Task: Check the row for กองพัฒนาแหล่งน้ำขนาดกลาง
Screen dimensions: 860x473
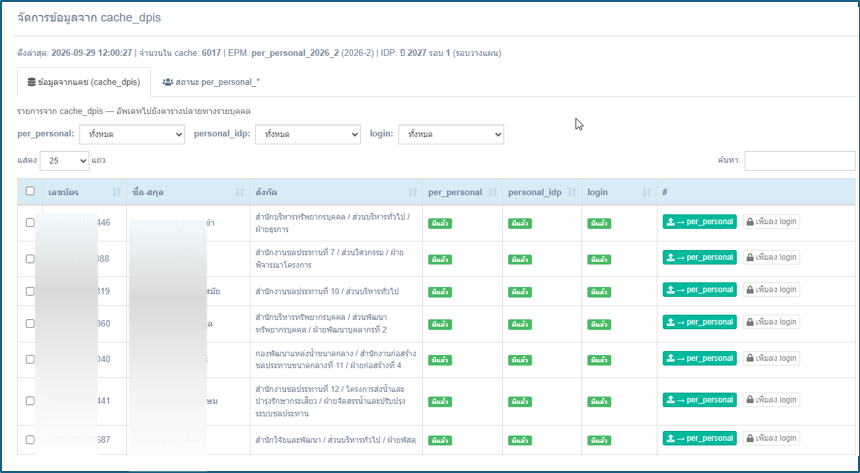Action: point(30,359)
